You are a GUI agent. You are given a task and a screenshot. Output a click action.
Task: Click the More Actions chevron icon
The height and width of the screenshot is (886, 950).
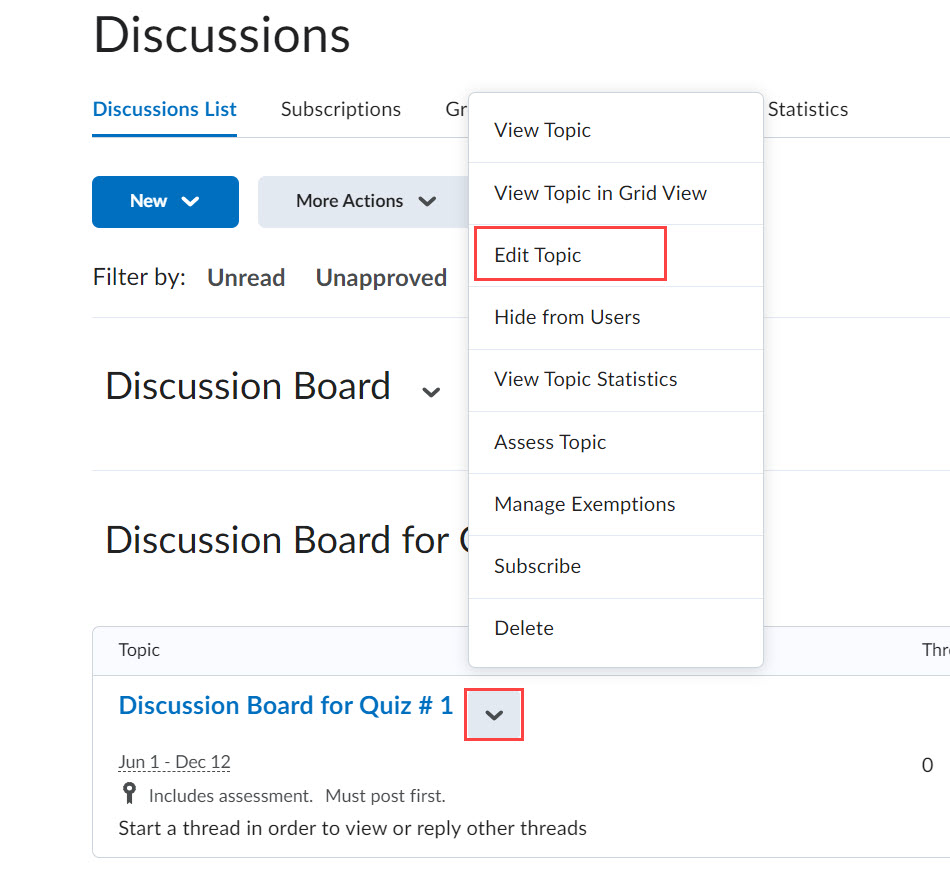(x=428, y=201)
